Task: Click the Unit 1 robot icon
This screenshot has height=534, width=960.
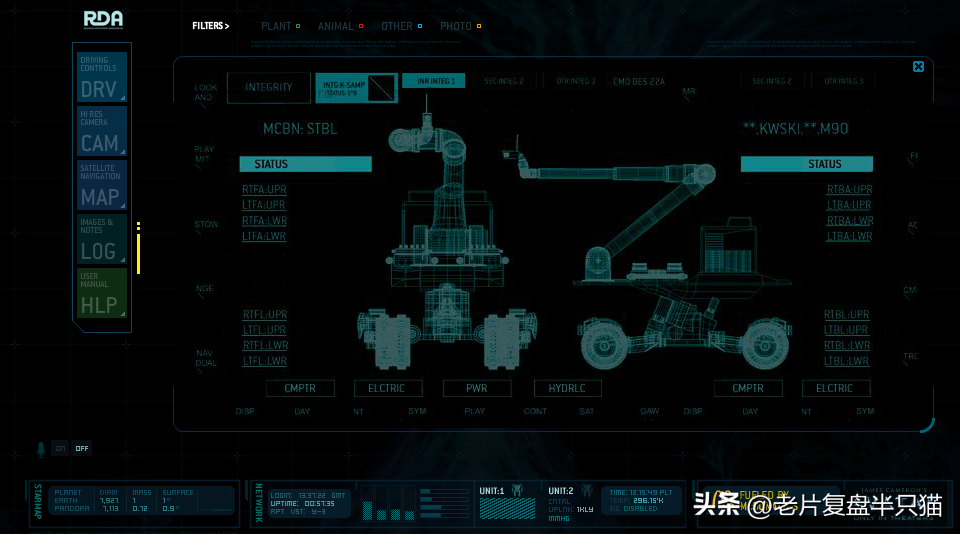Action: point(518,491)
